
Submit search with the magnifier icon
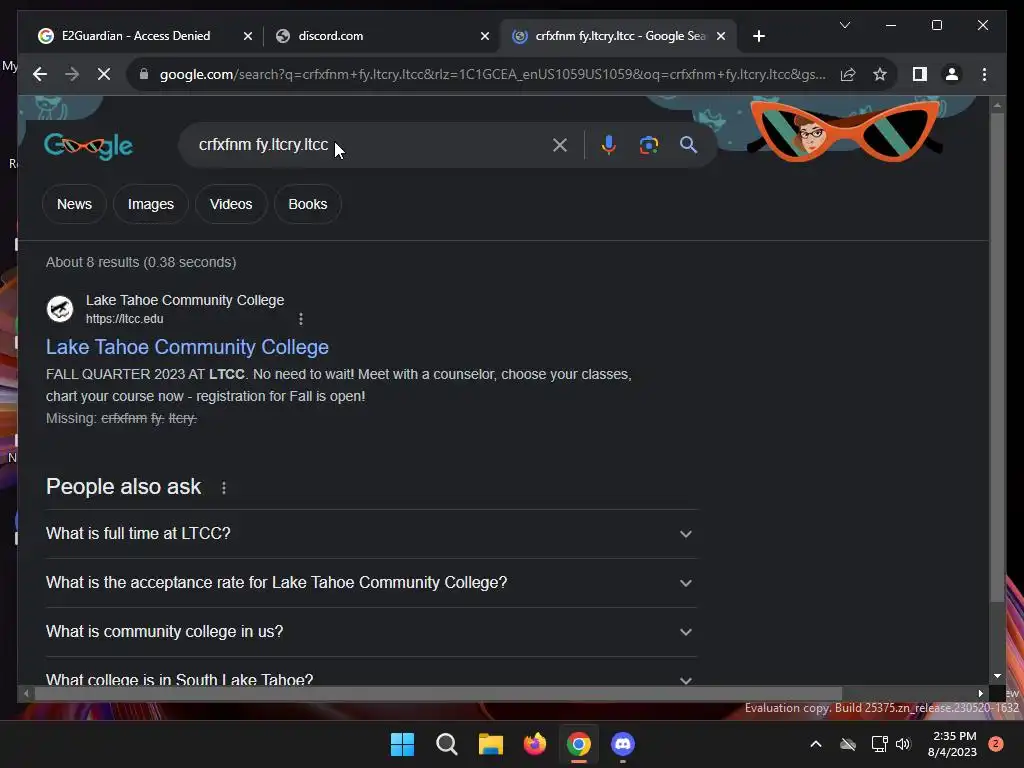(x=688, y=145)
